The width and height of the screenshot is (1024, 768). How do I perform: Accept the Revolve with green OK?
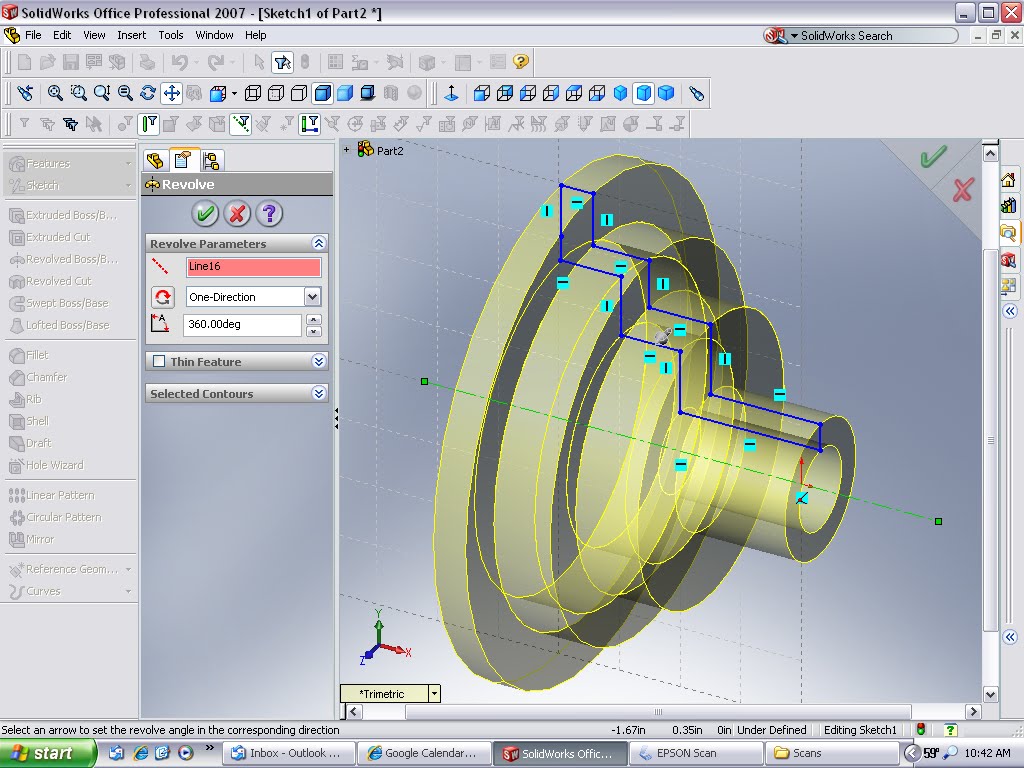coord(204,214)
